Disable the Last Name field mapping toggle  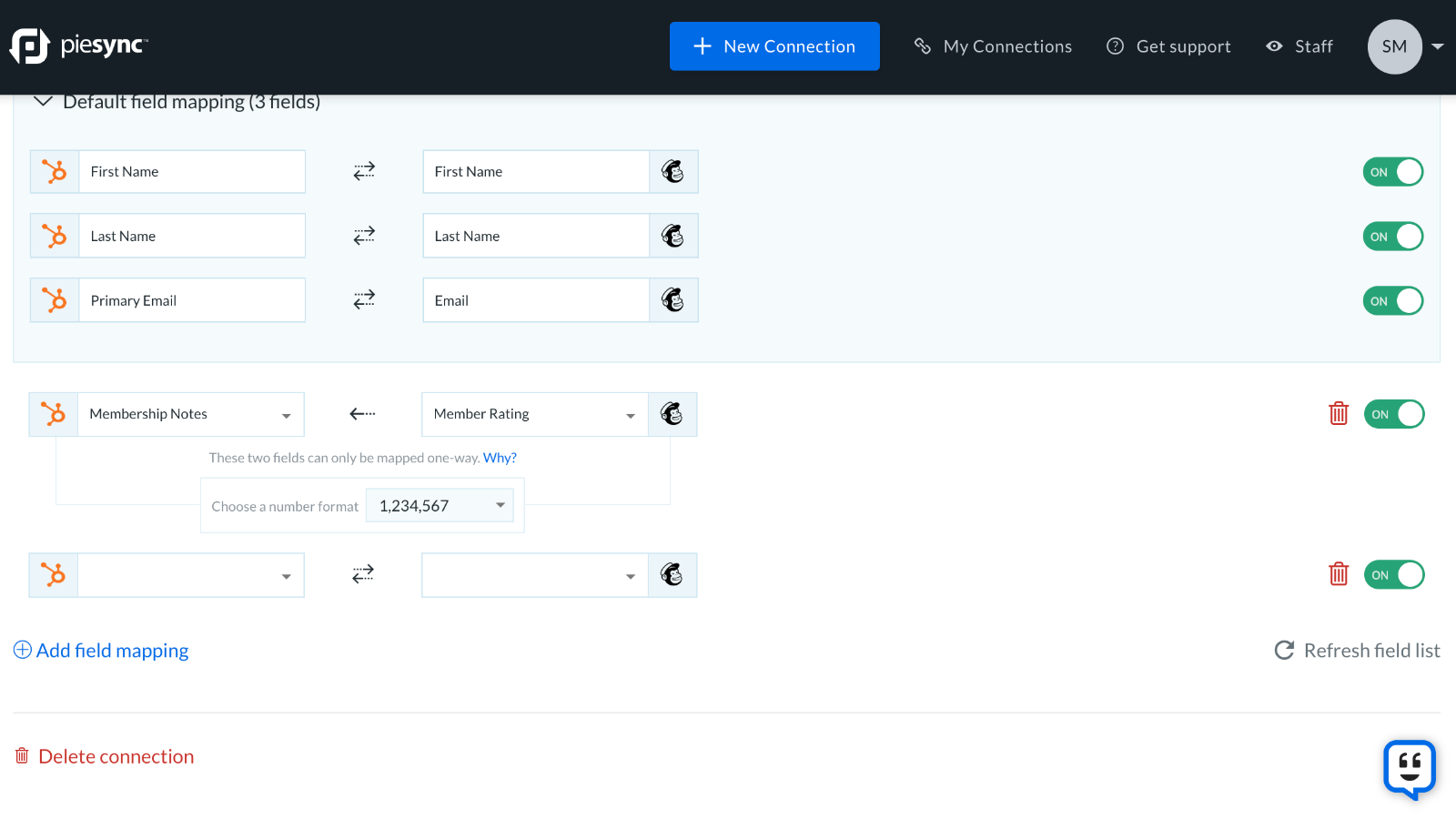(1392, 236)
